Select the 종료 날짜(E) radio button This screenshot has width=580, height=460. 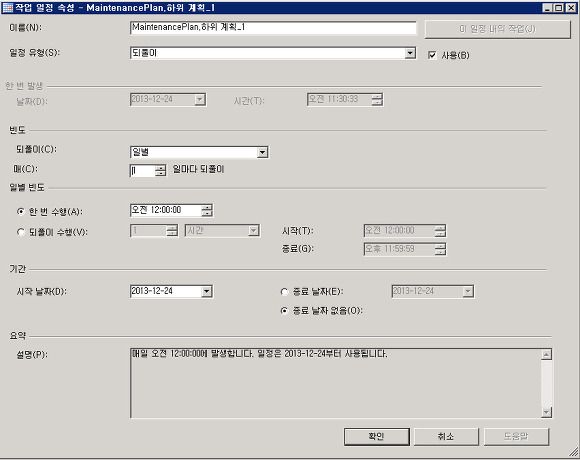(284, 292)
